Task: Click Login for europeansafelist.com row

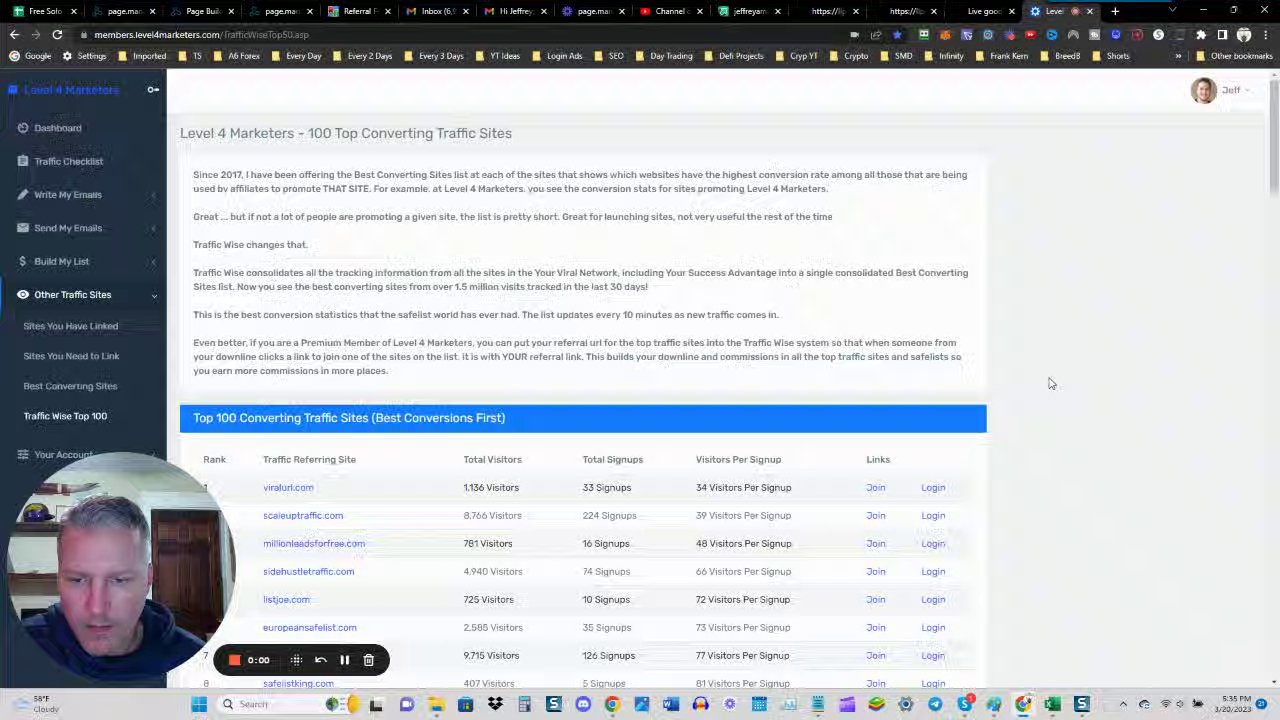Action: tap(933, 628)
